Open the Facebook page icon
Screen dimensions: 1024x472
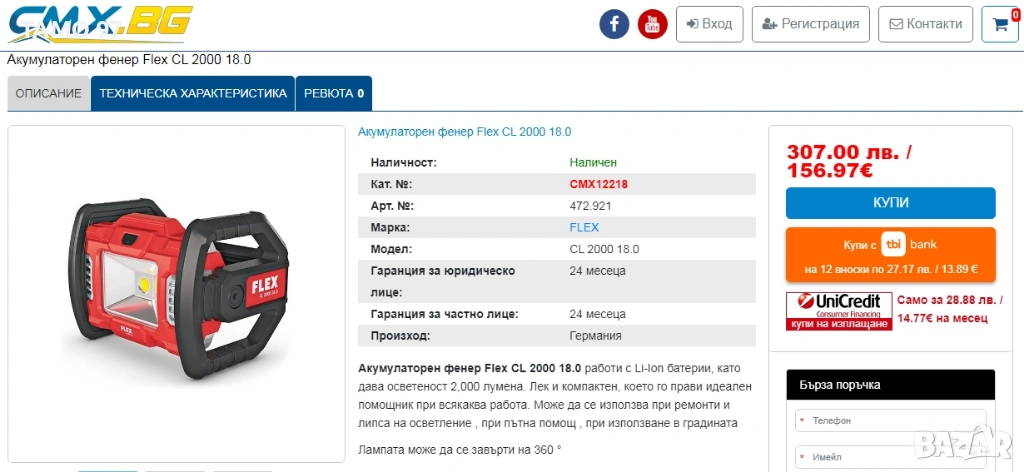pos(614,25)
